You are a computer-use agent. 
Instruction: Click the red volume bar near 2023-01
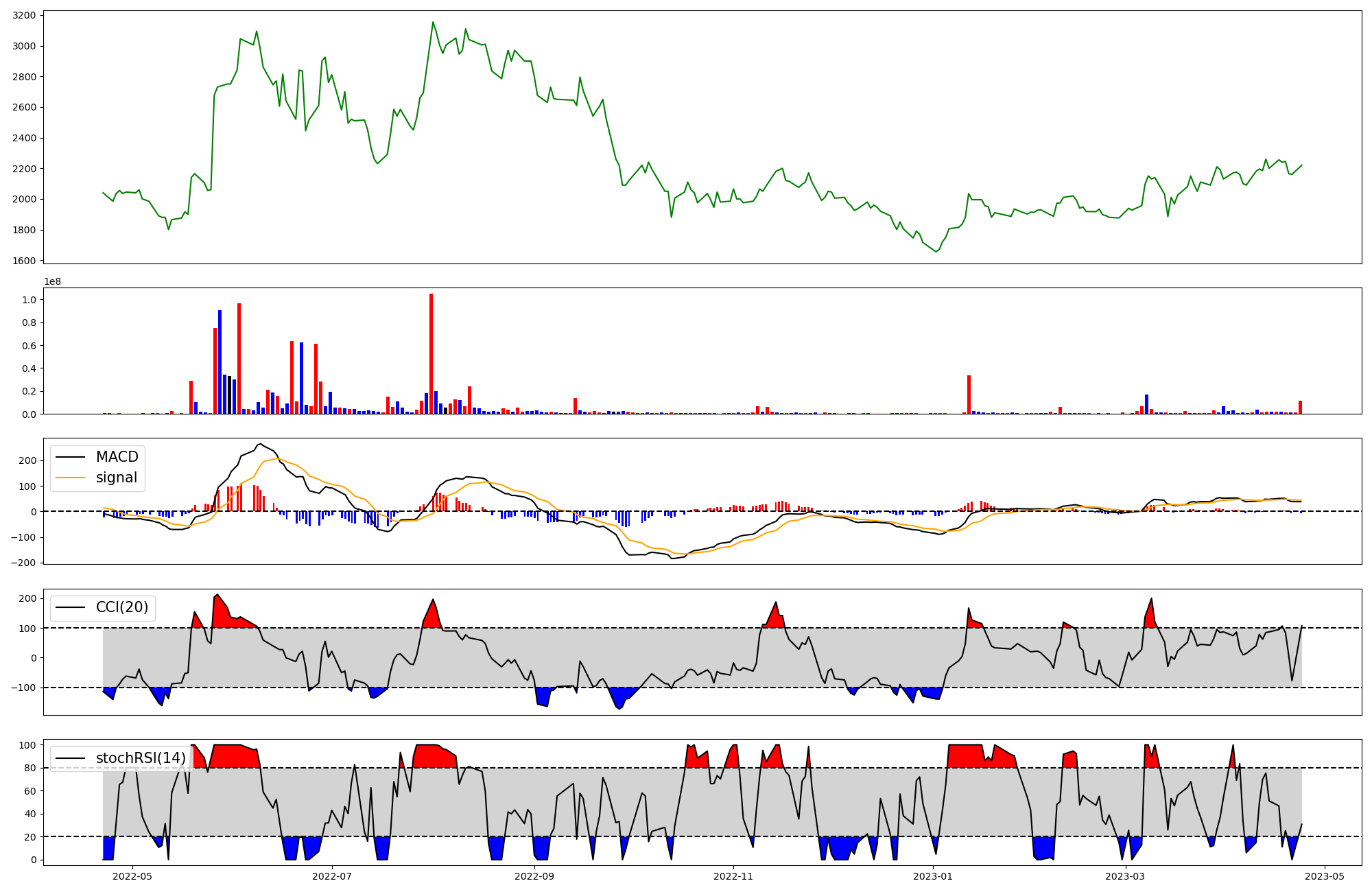point(969,395)
